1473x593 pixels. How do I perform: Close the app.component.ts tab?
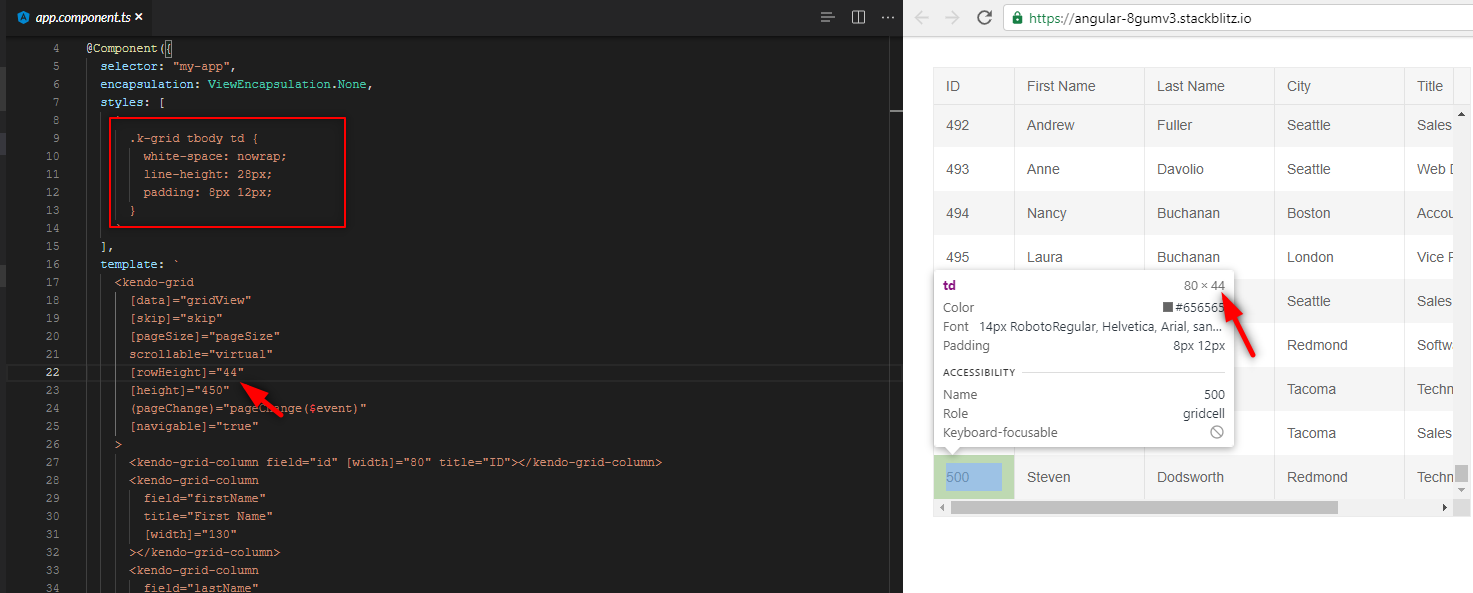point(139,17)
